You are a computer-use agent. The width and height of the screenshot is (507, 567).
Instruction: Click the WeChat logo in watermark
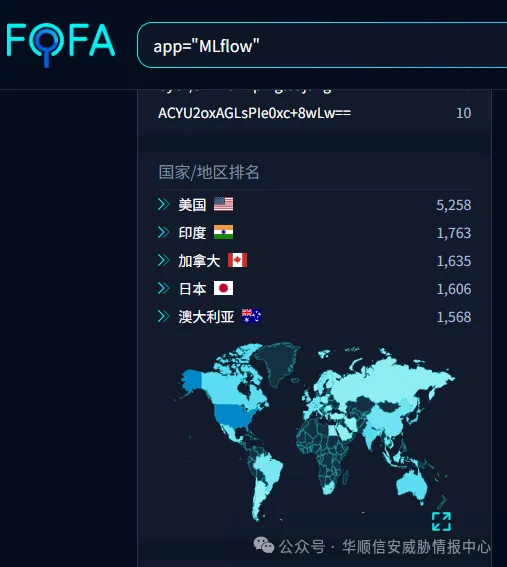click(264, 545)
